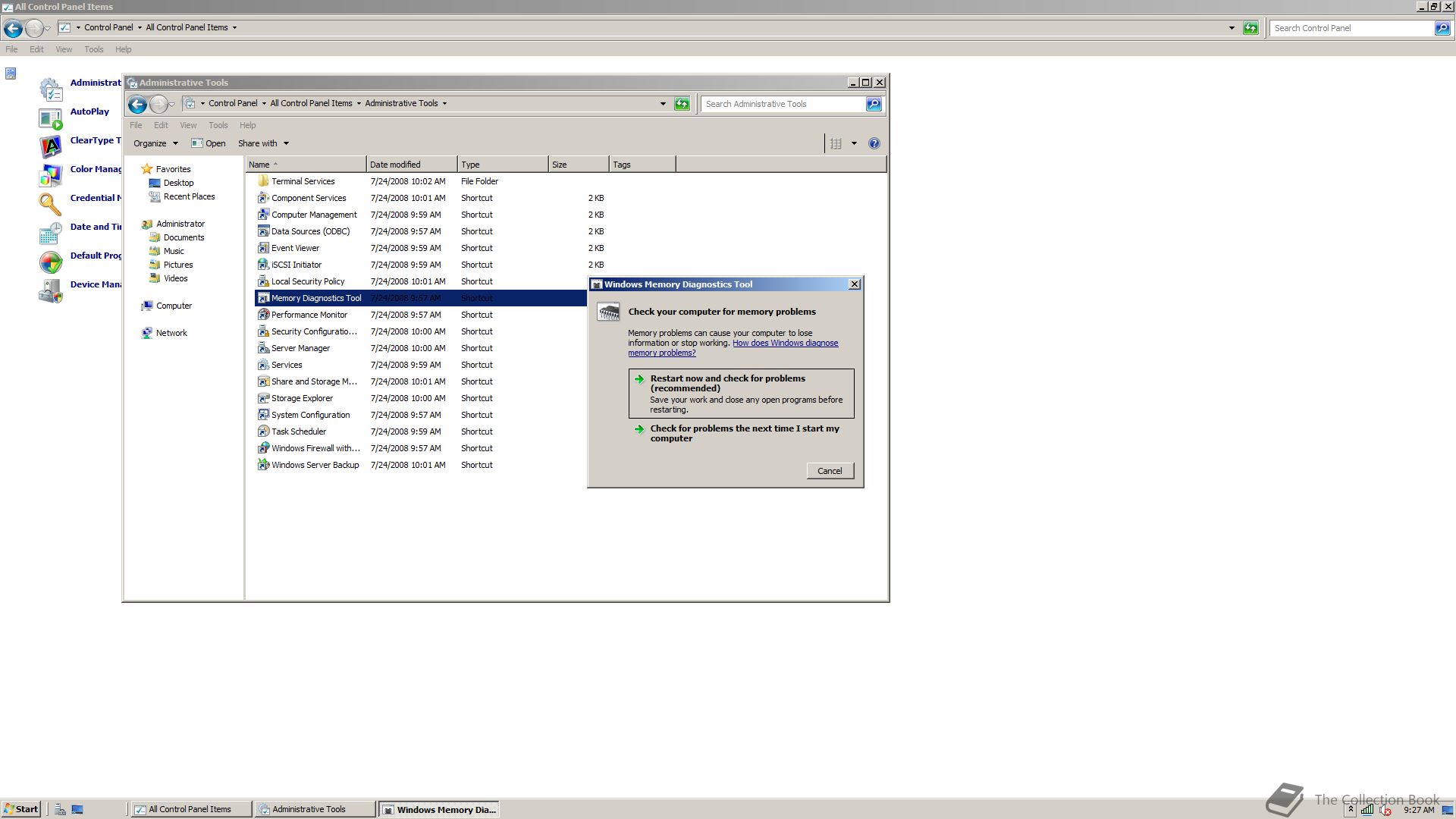Click the Terminal Services folder icon
The image size is (1456, 819).
(x=263, y=181)
